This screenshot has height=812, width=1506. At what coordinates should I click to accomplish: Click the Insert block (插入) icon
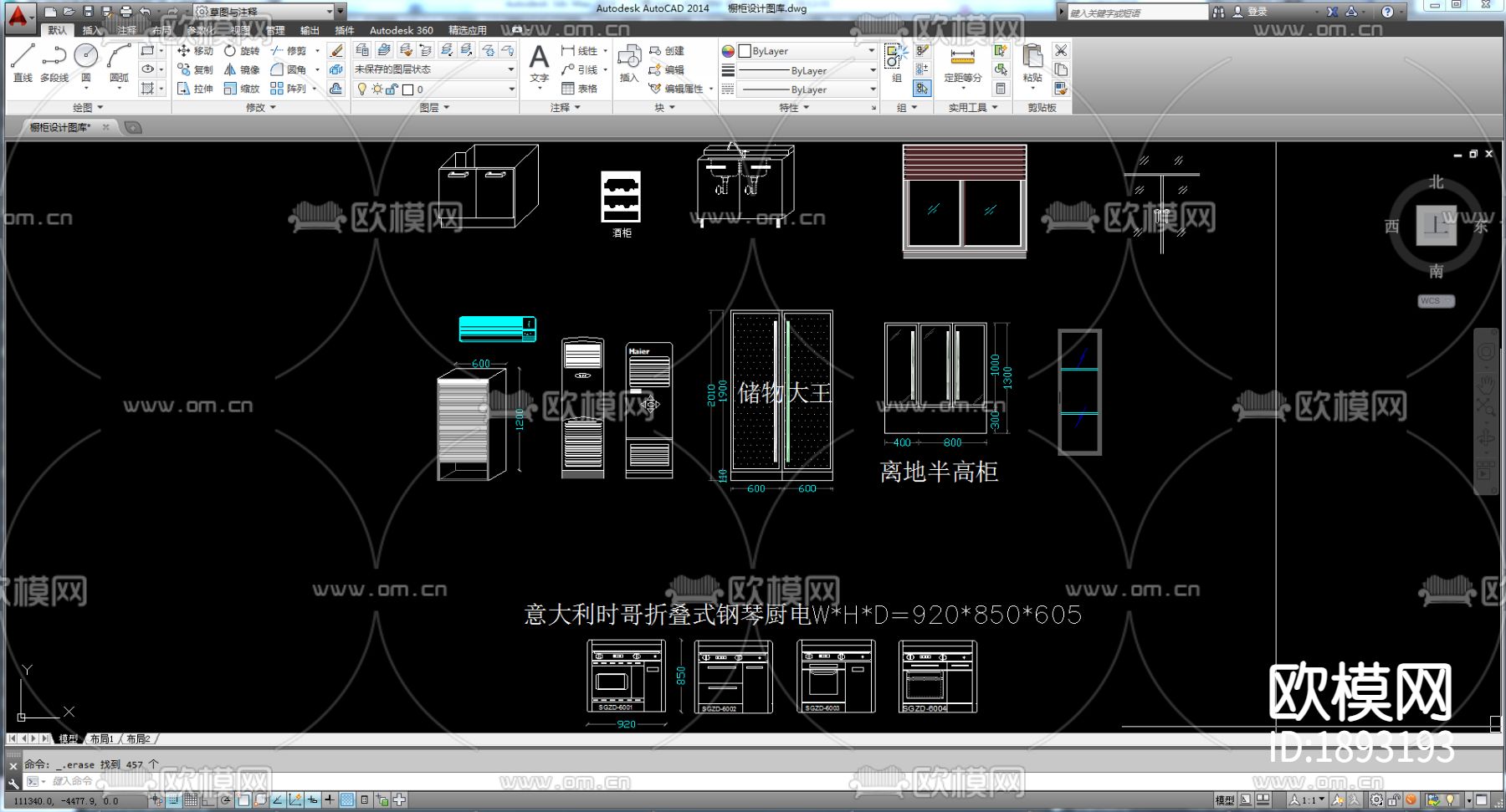tap(628, 64)
